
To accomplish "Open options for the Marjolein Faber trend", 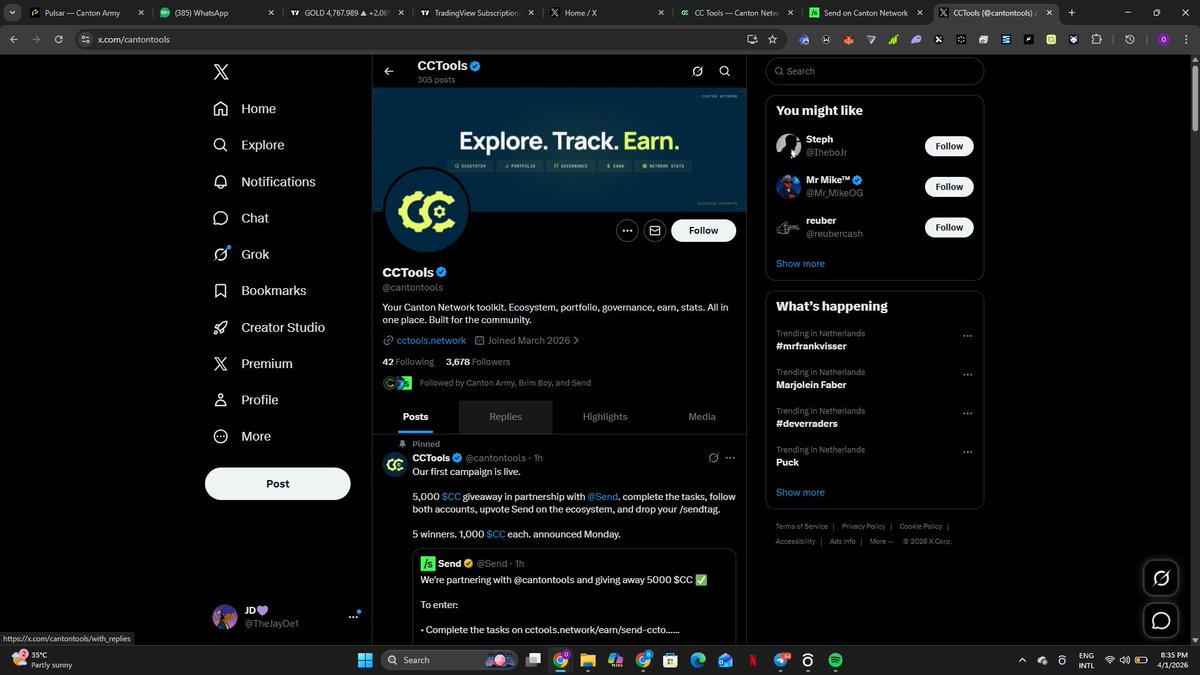I will (967, 375).
